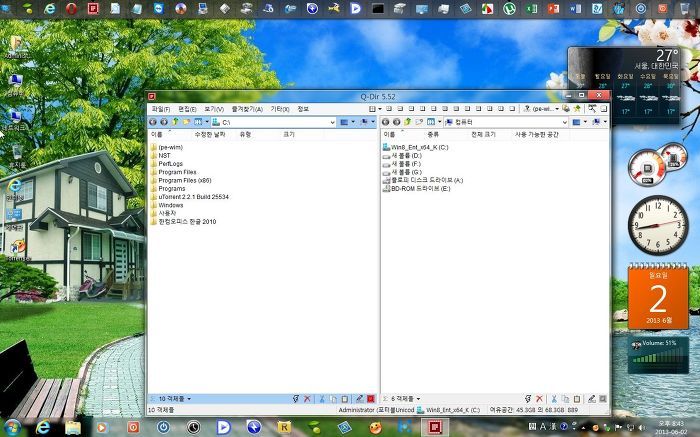Open left pane column settings dropdown arrow
Viewport: 700px width, 437px height.
point(207,122)
